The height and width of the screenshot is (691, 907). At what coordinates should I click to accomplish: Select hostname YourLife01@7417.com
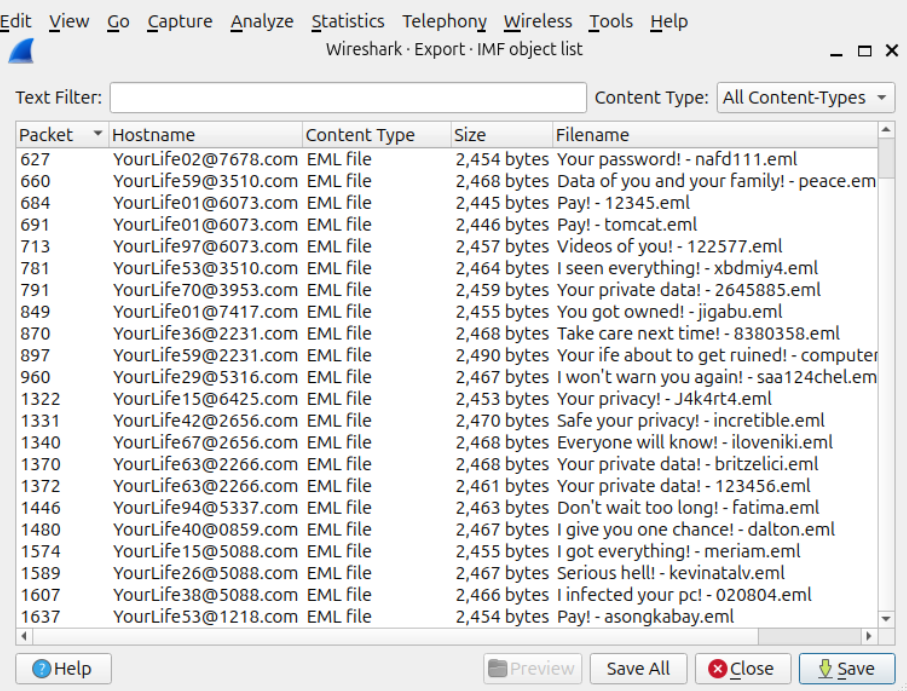(x=205, y=312)
